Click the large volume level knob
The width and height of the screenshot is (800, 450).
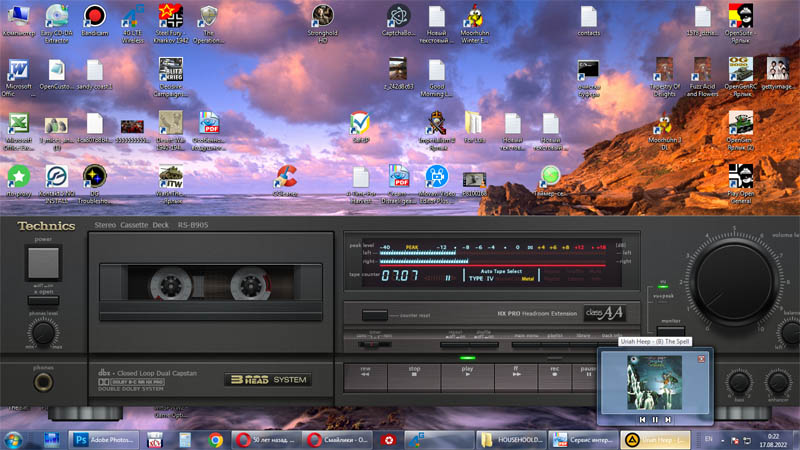pos(734,282)
